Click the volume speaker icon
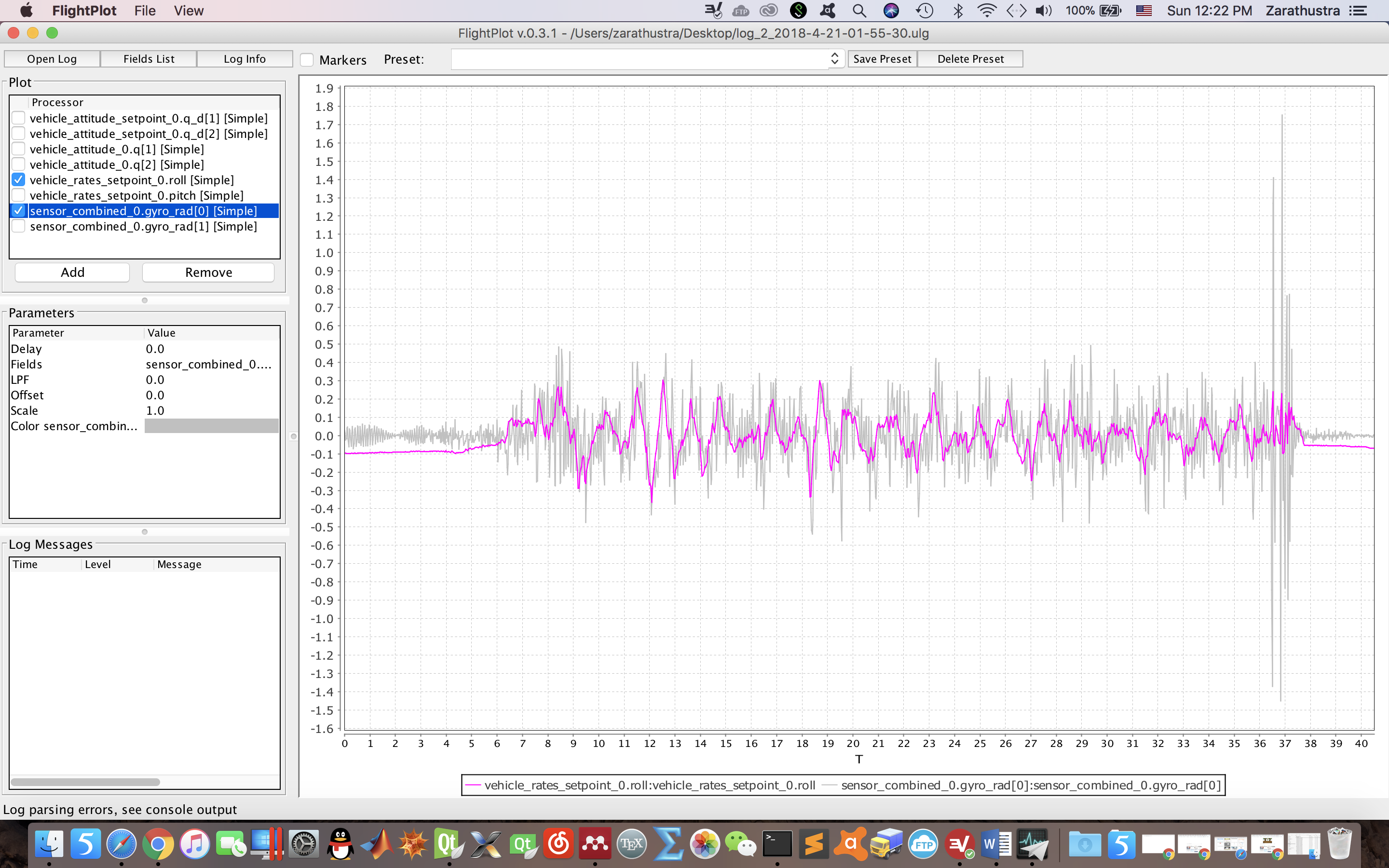Image resolution: width=1389 pixels, height=868 pixels. [1044, 11]
